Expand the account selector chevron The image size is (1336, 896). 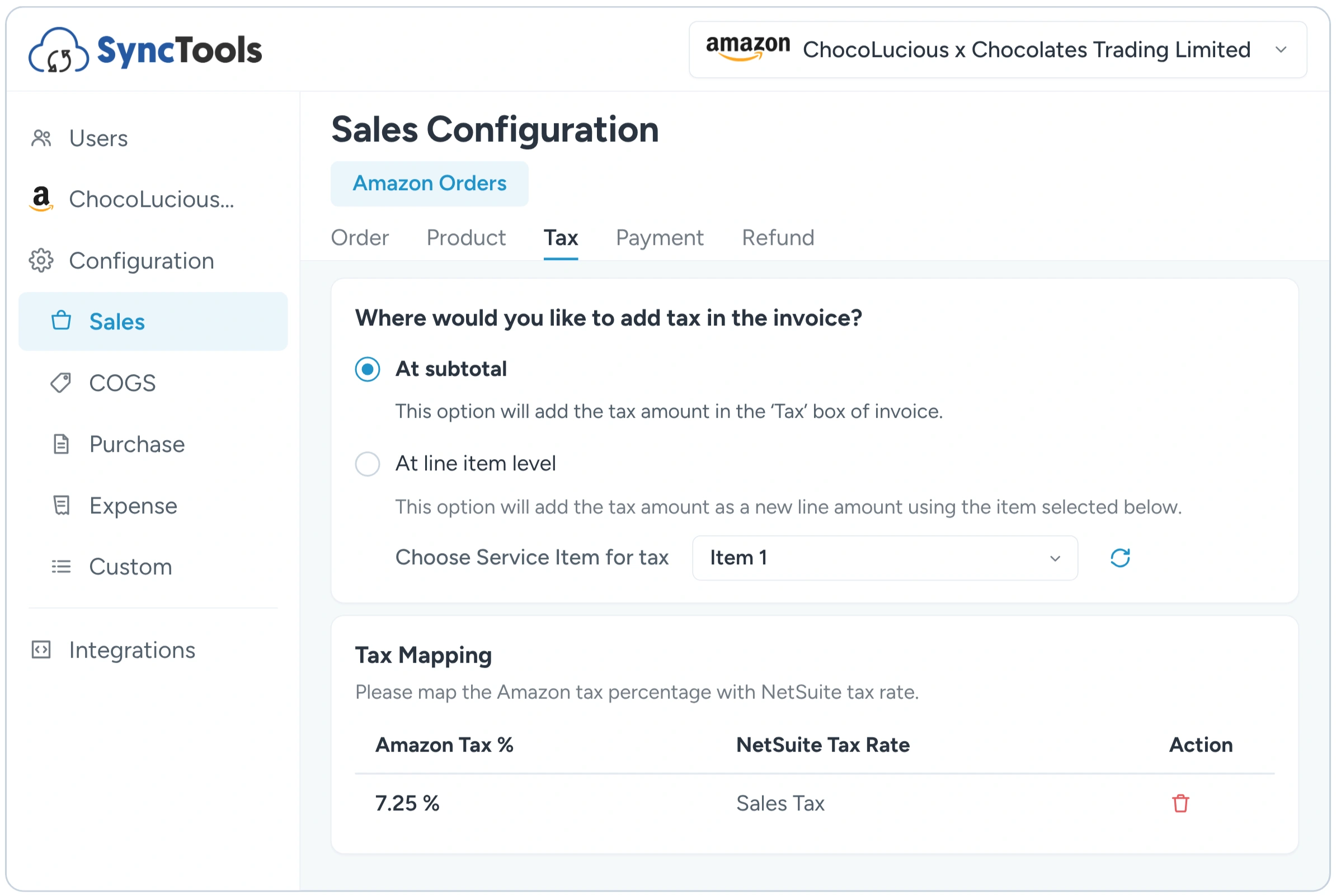coord(1282,50)
